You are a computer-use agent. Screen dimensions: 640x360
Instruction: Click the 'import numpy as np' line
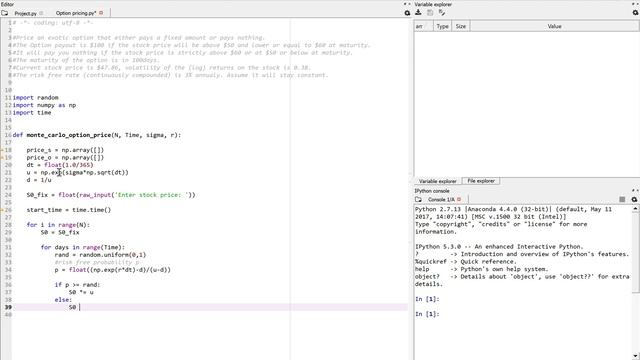pyautogui.click(x=44, y=105)
